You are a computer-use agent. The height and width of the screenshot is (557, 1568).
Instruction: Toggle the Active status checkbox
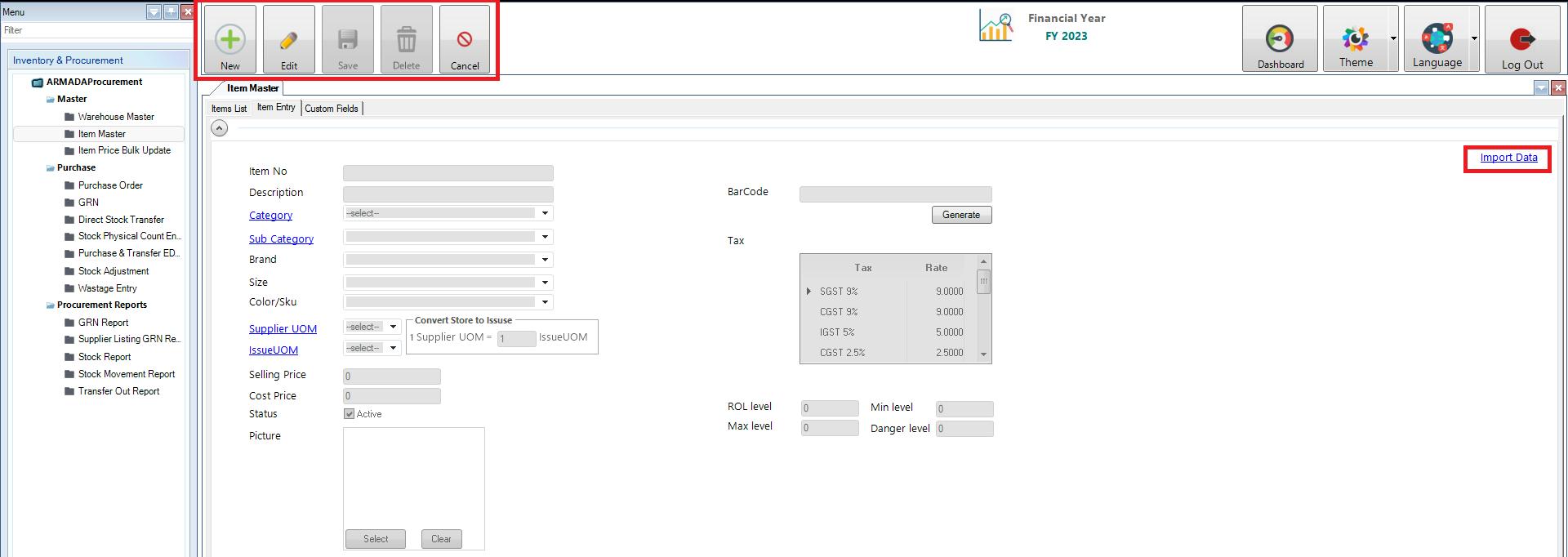pyautogui.click(x=350, y=414)
